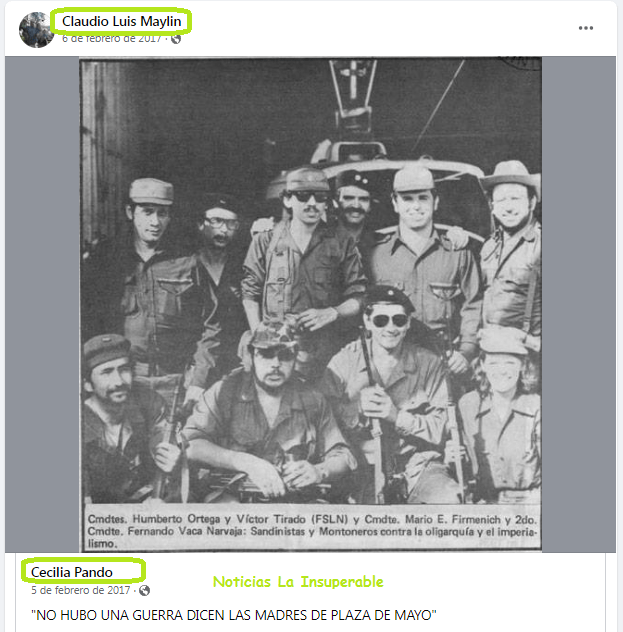Image resolution: width=623 pixels, height=632 pixels.
Task: Click the gray margin left of the photo
Action: (x=42, y=304)
